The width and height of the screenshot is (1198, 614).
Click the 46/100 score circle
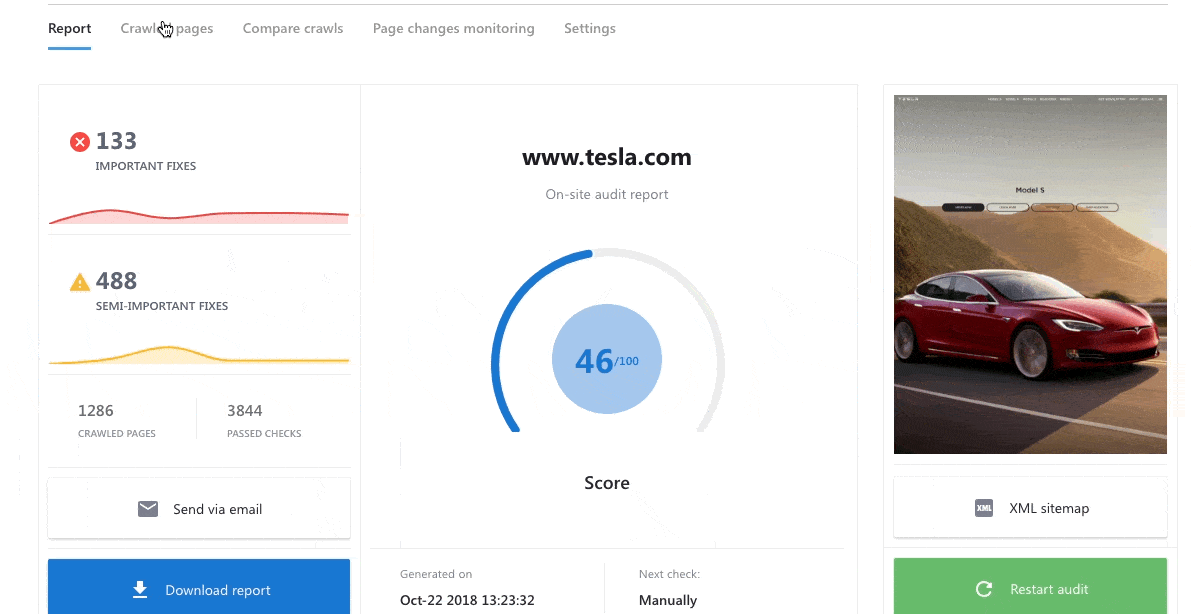click(x=607, y=360)
